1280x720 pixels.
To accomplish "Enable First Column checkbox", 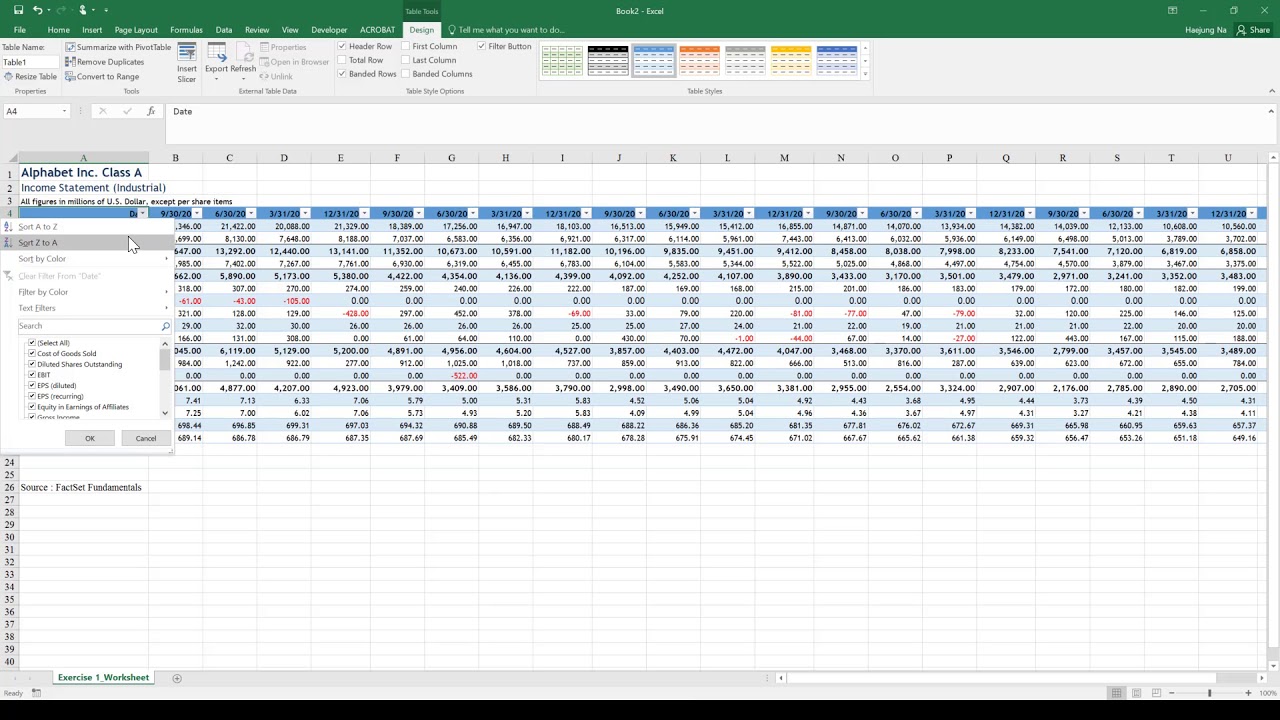I will coord(406,47).
